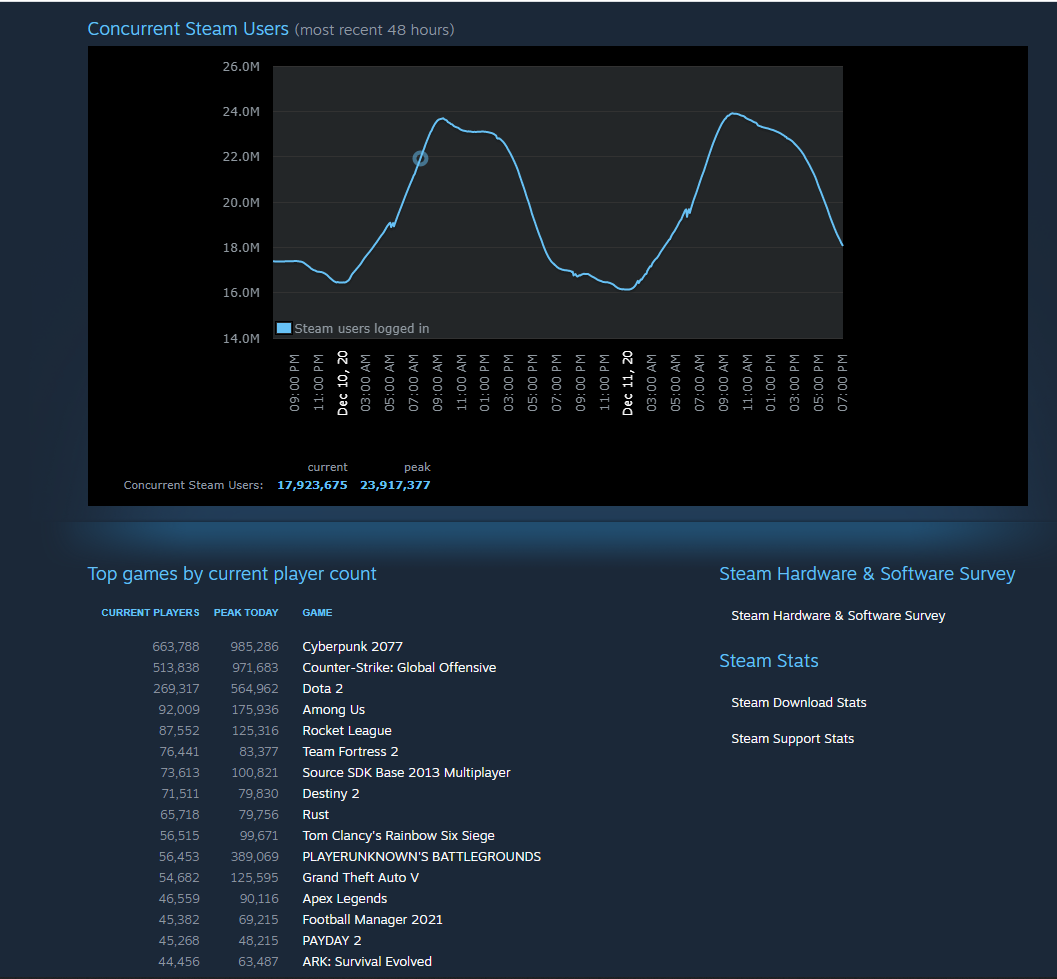Open Team Fortress 2 link

tap(351, 752)
